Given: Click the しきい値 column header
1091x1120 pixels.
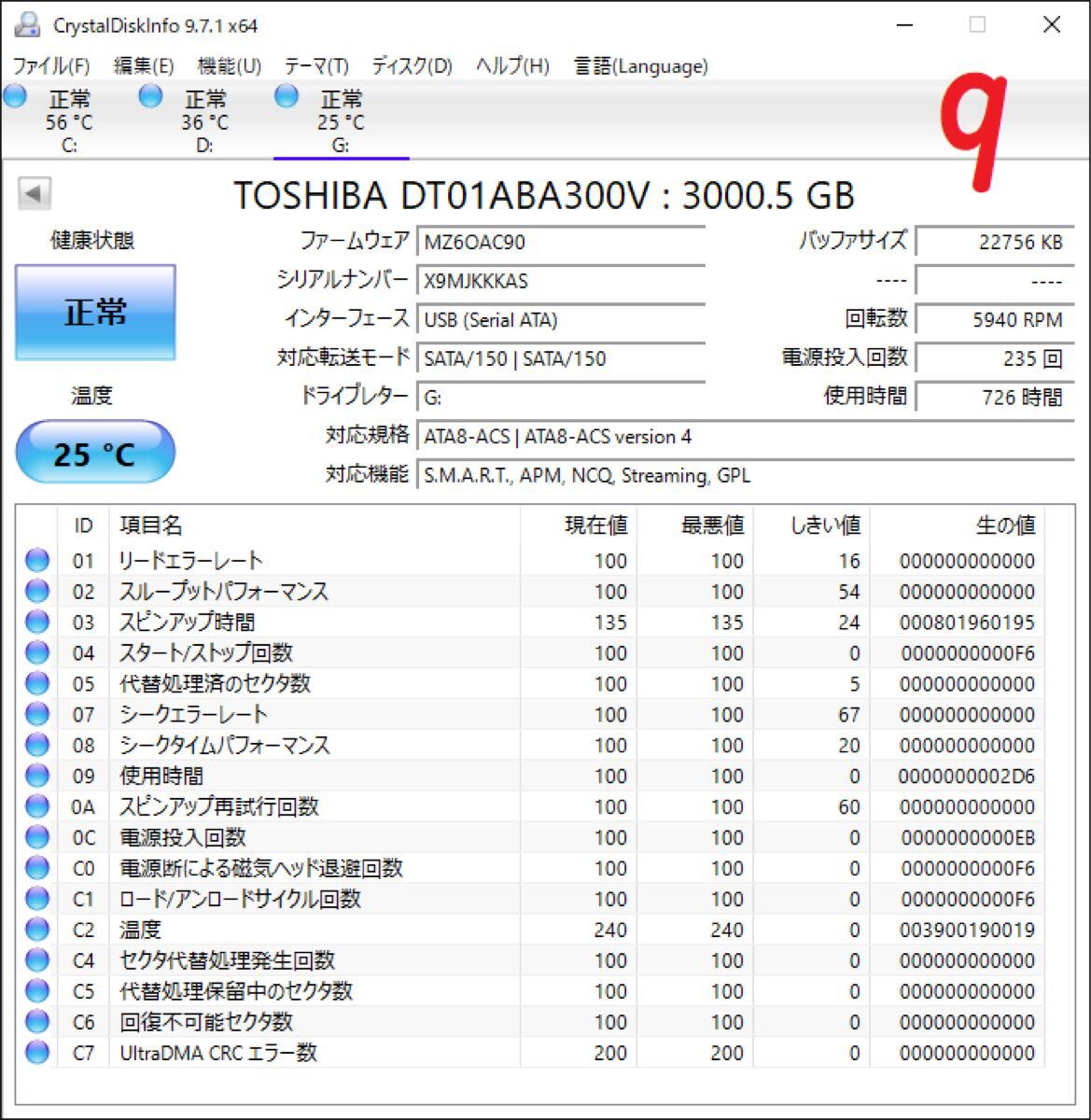Looking at the screenshot, I should (x=812, y=526).
